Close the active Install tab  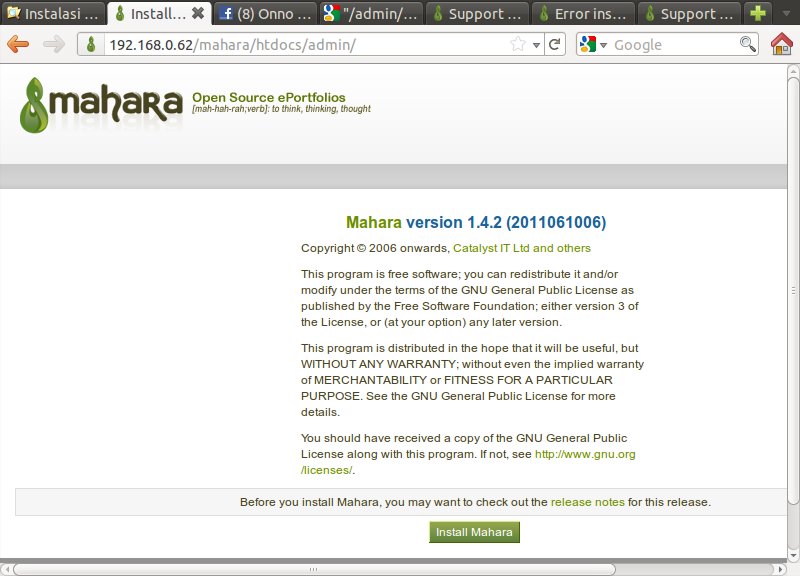pos(198,13)
